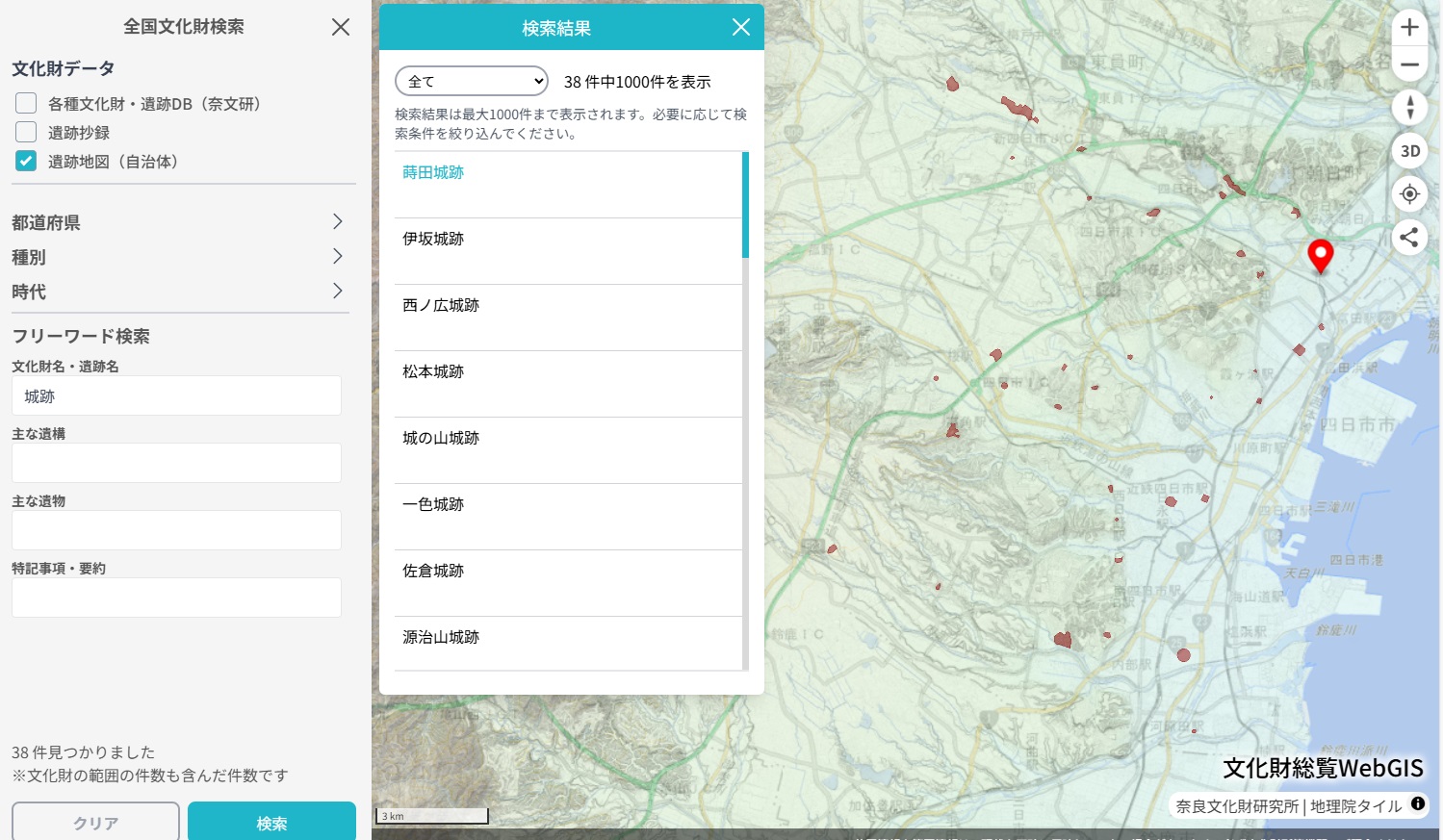1443x840 pixels.
Task: Click the 文化財名・遺跡名 input containing 城跡
Action: click(x=176, y=395)
